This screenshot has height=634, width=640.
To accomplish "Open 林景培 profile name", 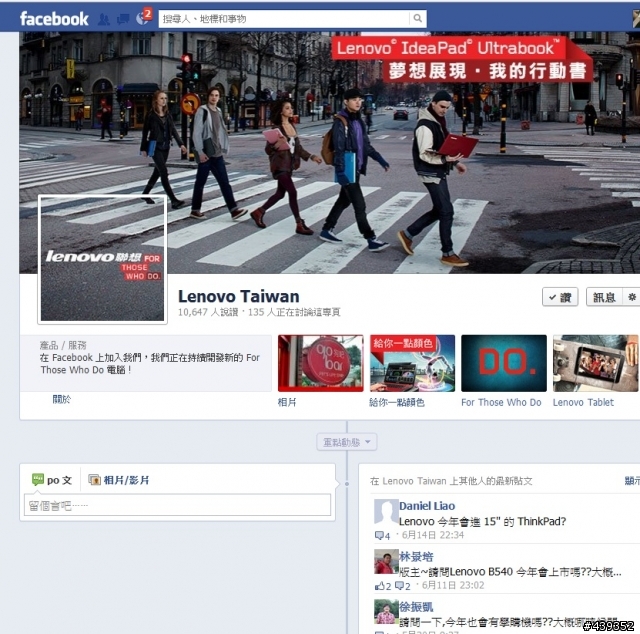I will pos(416,556).
